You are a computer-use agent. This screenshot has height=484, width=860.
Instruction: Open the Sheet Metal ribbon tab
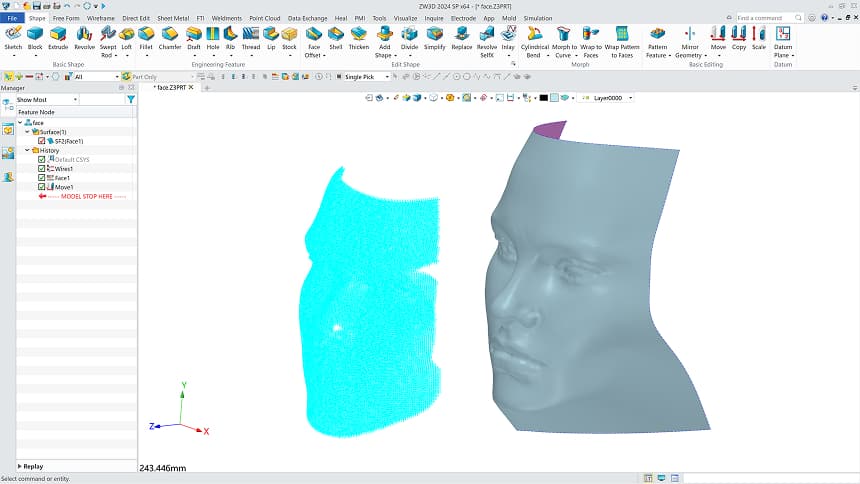click(x=173, y=18)
